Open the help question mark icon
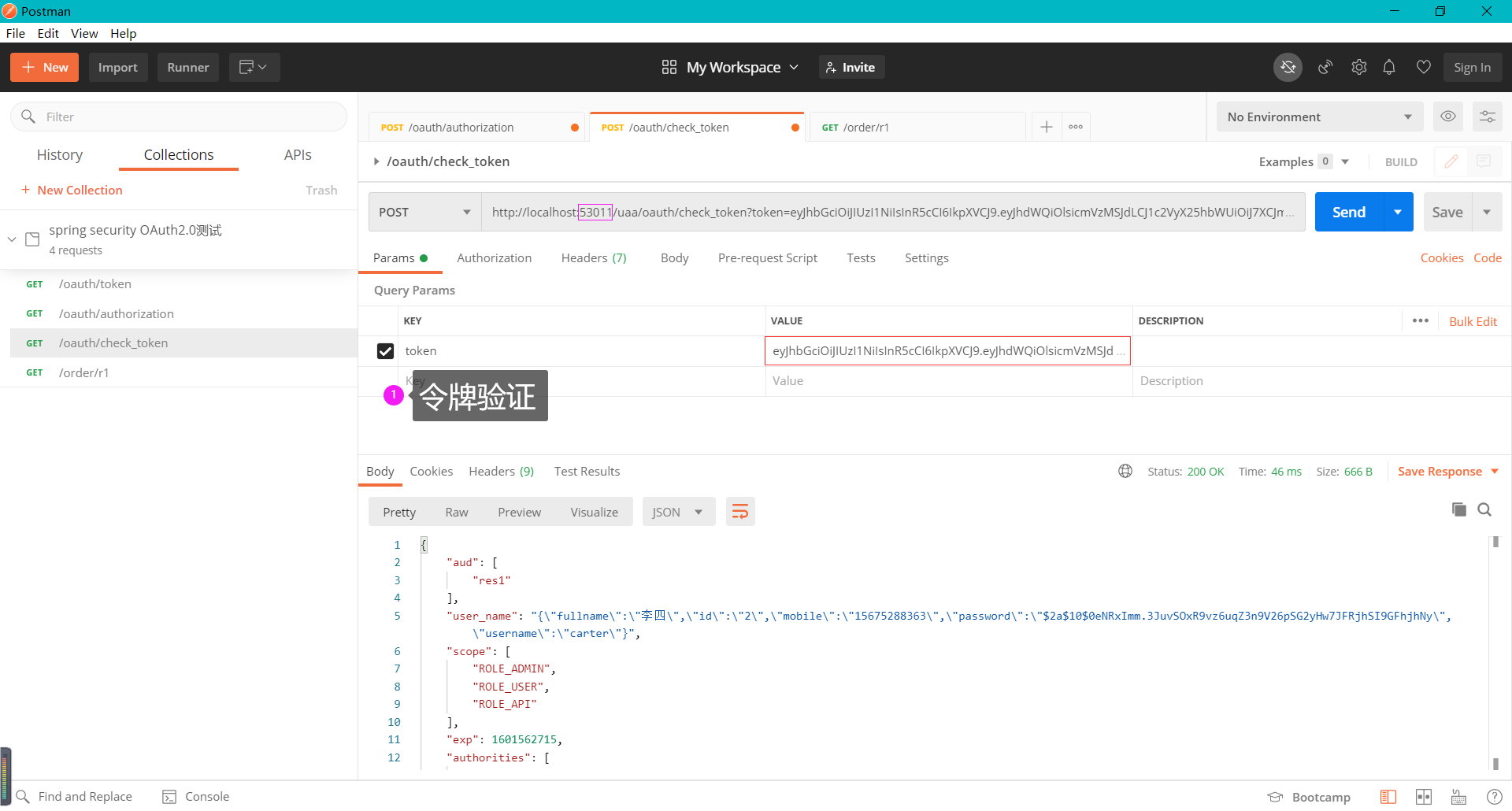 (1494, 797)
